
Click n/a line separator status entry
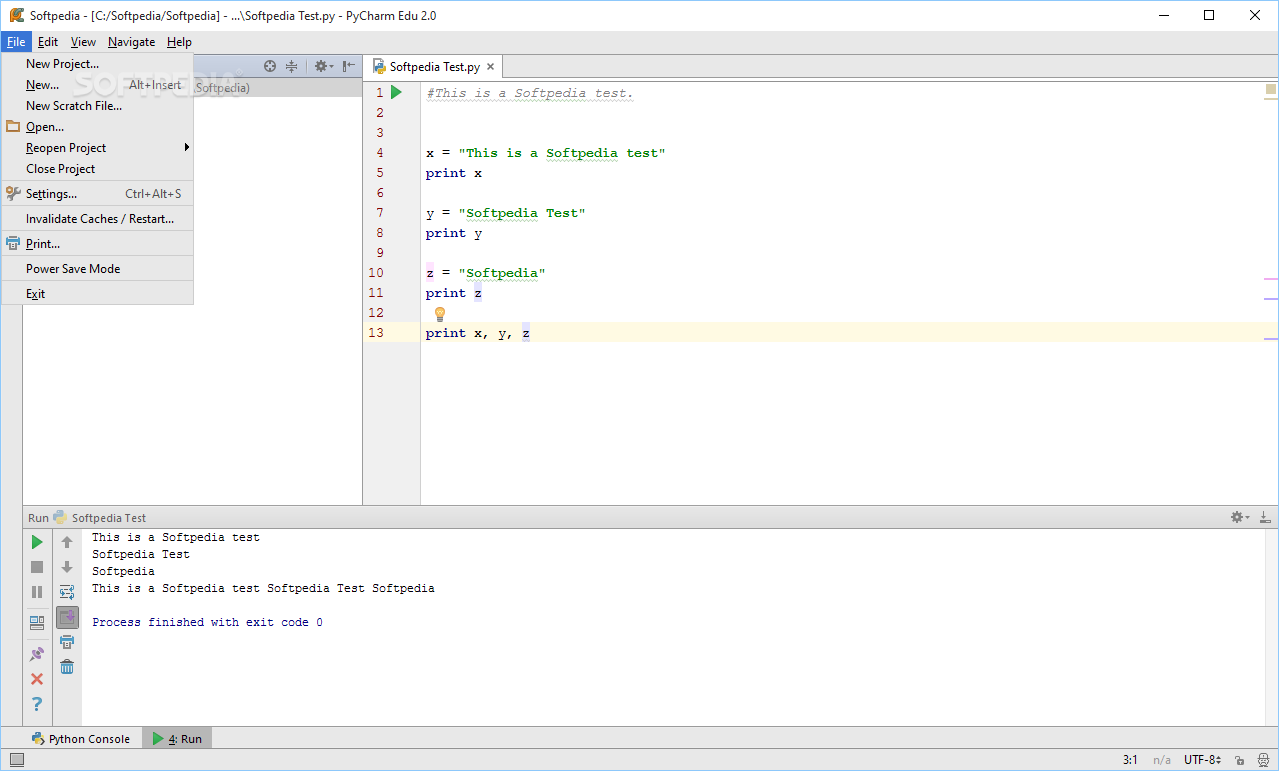tap(1162, 760)
